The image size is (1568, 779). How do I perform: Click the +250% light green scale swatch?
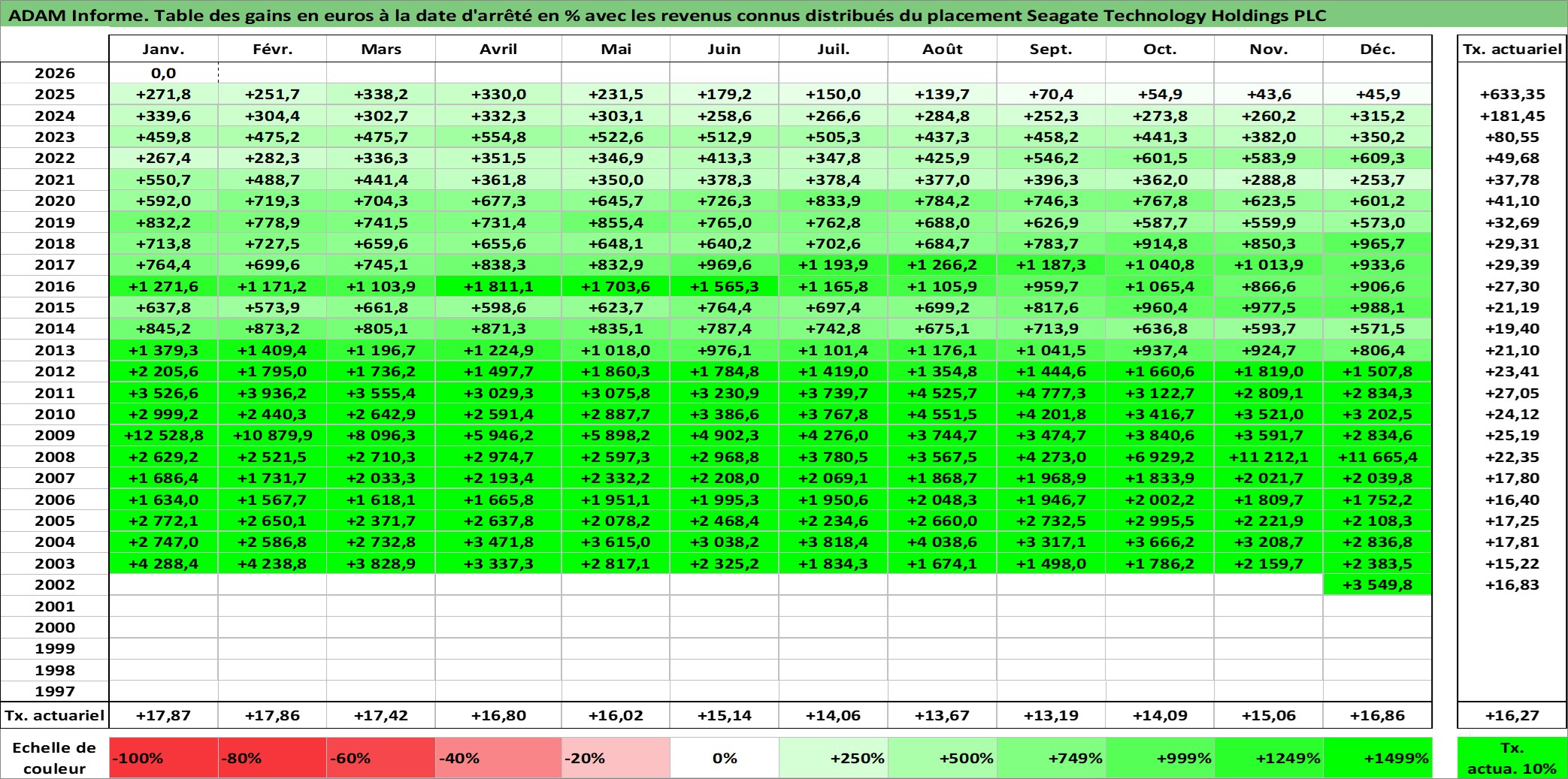pos(833,758)
